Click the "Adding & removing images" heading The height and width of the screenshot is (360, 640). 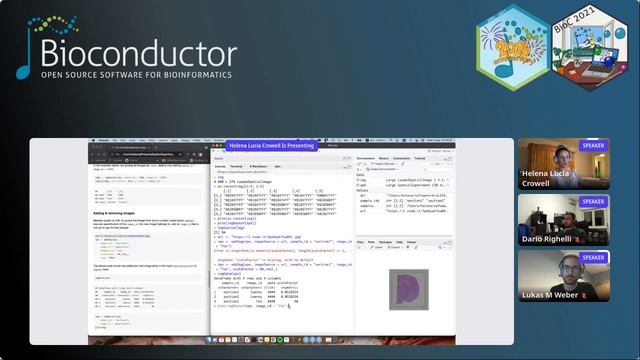pyautogui.click(x=114, y=213)
